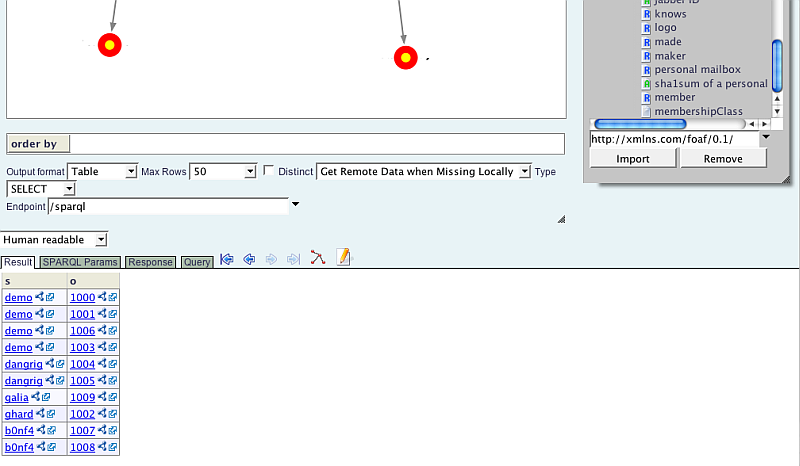Open the first b0nf4 link

(x=19, y=430)
